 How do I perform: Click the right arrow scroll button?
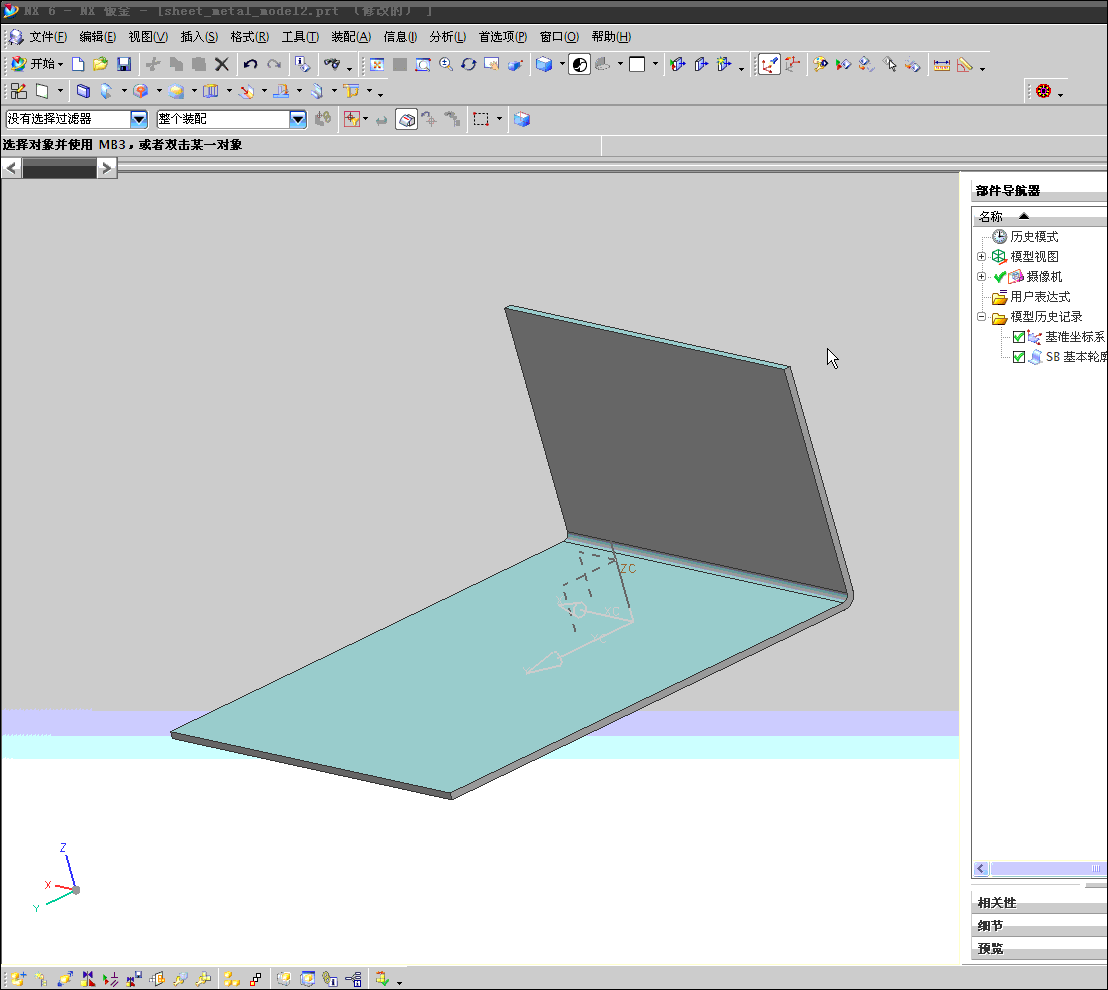107,168
